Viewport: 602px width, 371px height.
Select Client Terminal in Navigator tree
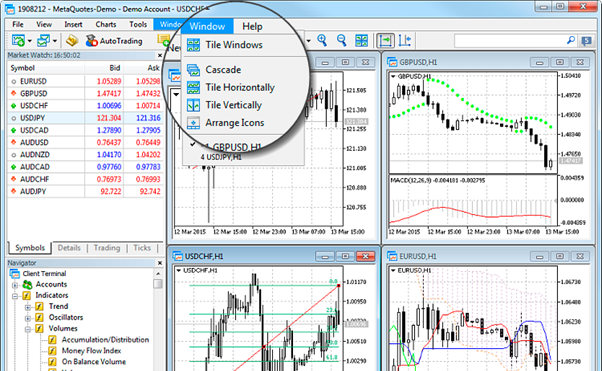coord(44,273)
